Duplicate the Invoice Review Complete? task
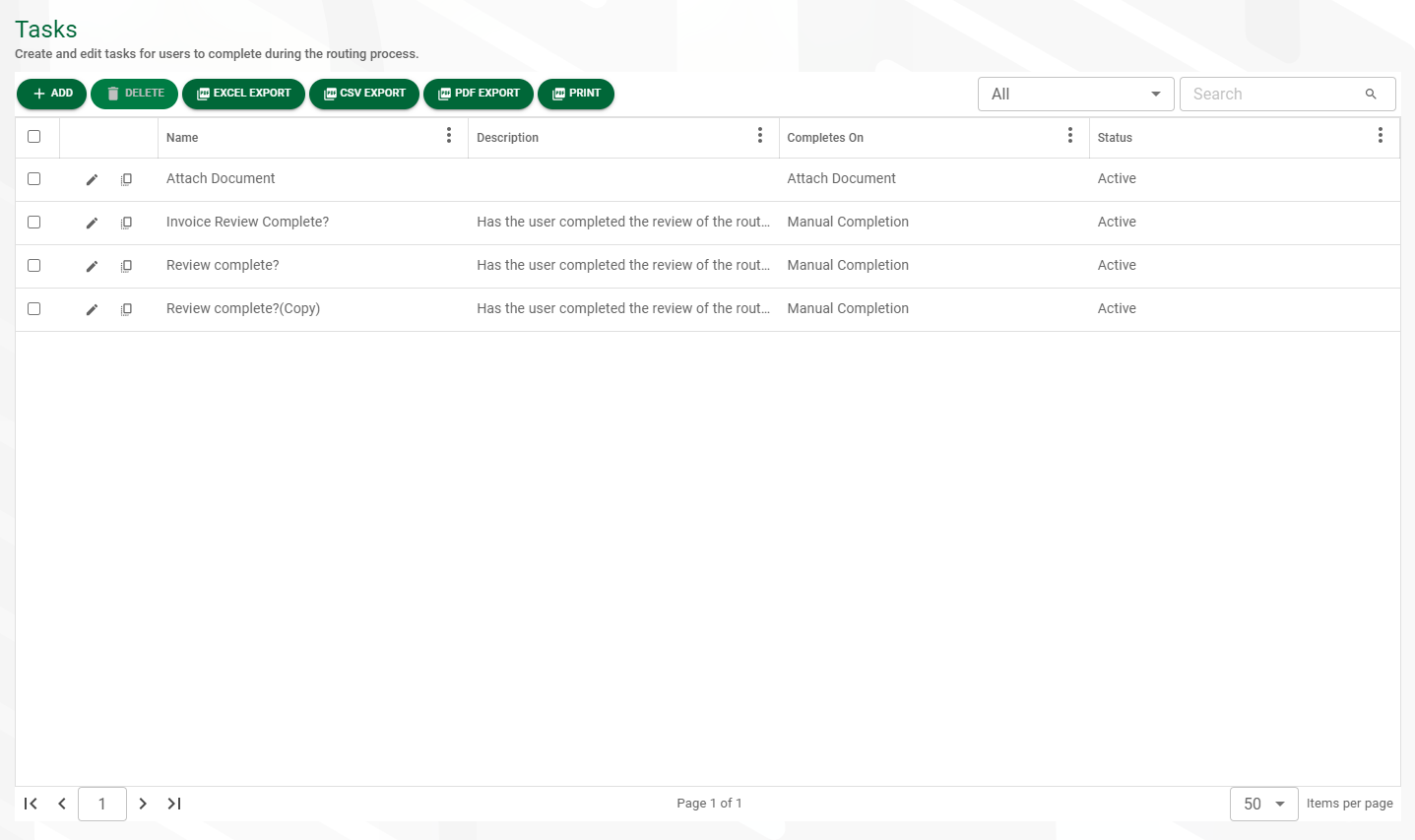 tap(126, 223)
